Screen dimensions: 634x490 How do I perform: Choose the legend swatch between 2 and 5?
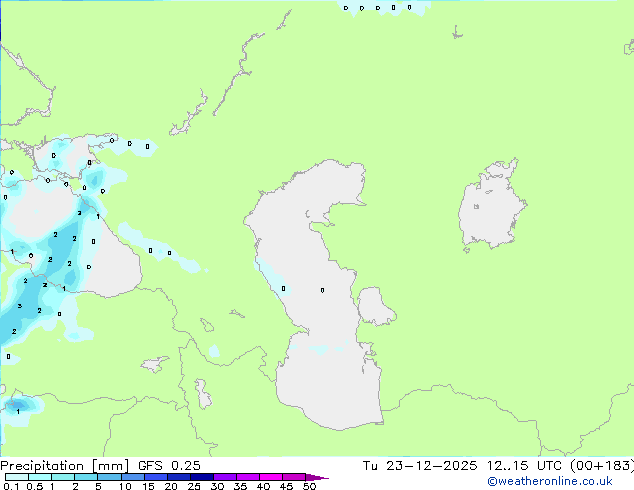coord(86,477)
